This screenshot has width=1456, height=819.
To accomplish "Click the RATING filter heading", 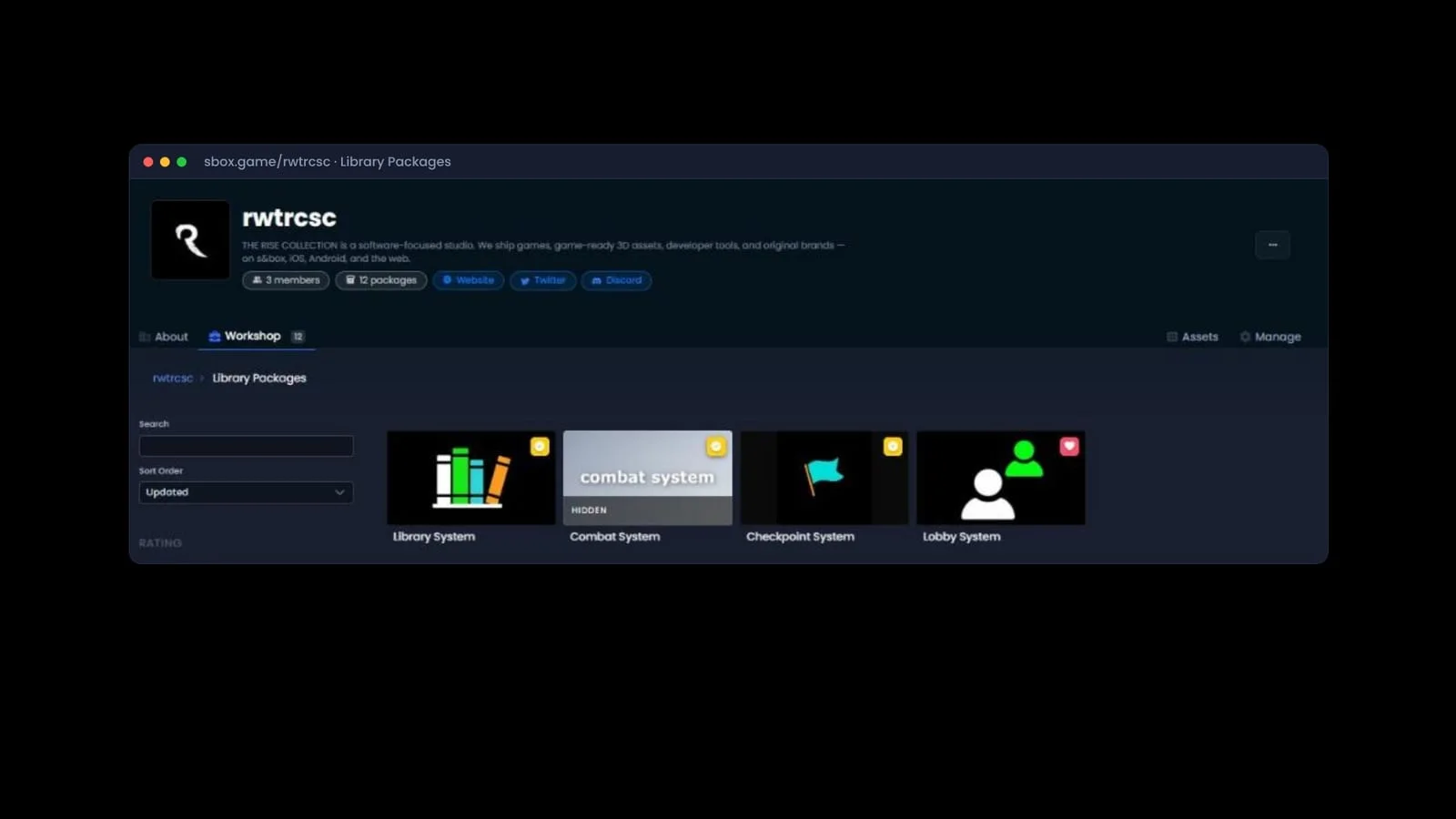I will click(x=160, y=543).
